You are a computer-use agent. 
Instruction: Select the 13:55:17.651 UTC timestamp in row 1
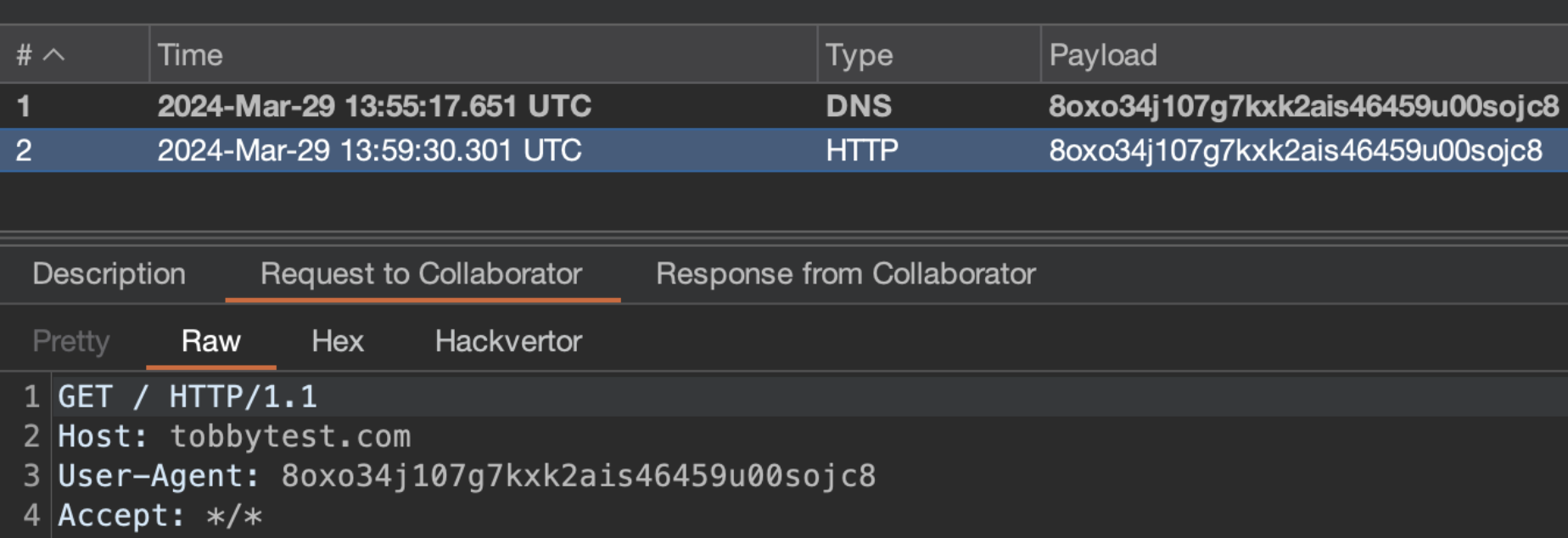[373, 106]
